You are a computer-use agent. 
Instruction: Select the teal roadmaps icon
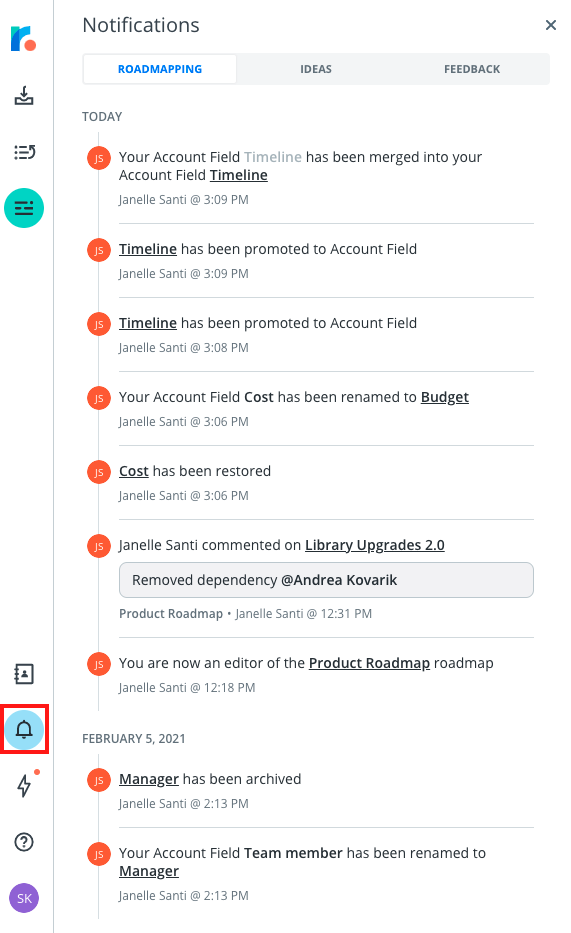pyautogui.click(x=24, y=208)
